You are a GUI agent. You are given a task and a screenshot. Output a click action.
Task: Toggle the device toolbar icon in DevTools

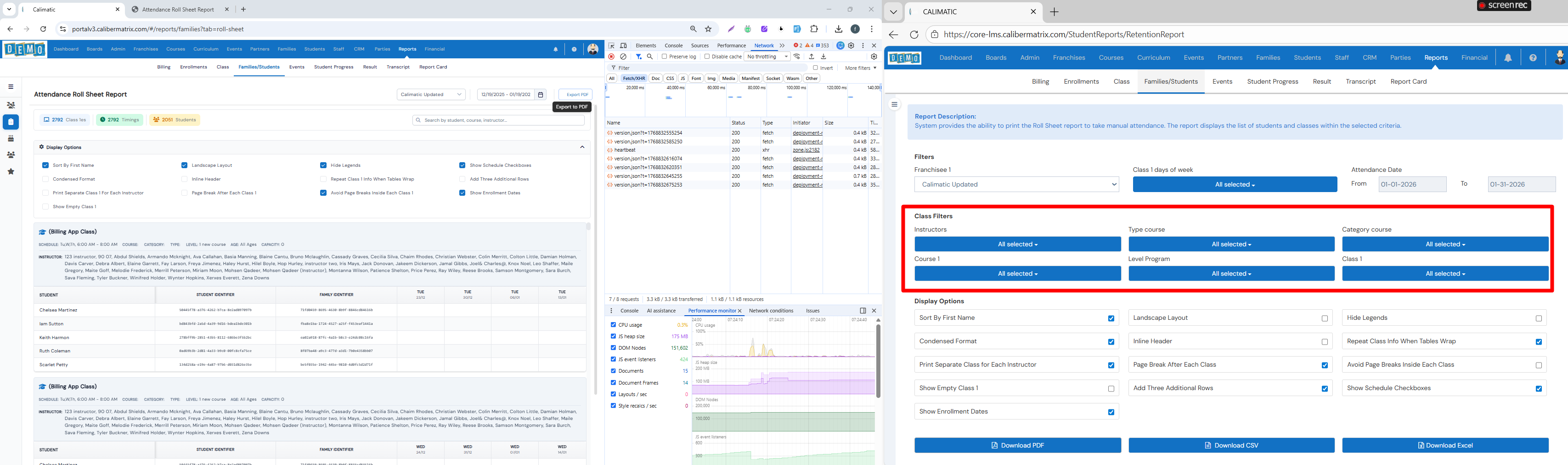coord(623,45)
